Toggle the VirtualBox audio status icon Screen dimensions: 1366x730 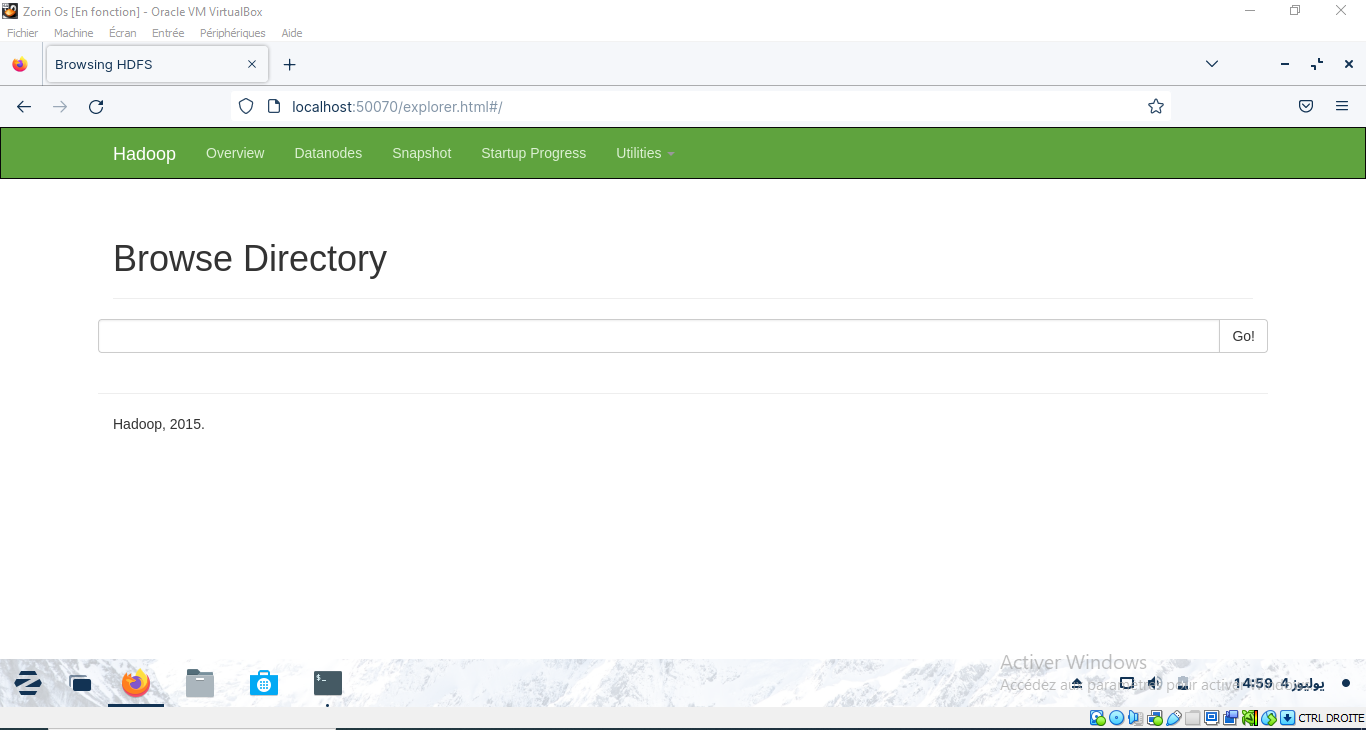click(x=1134, y=718)
